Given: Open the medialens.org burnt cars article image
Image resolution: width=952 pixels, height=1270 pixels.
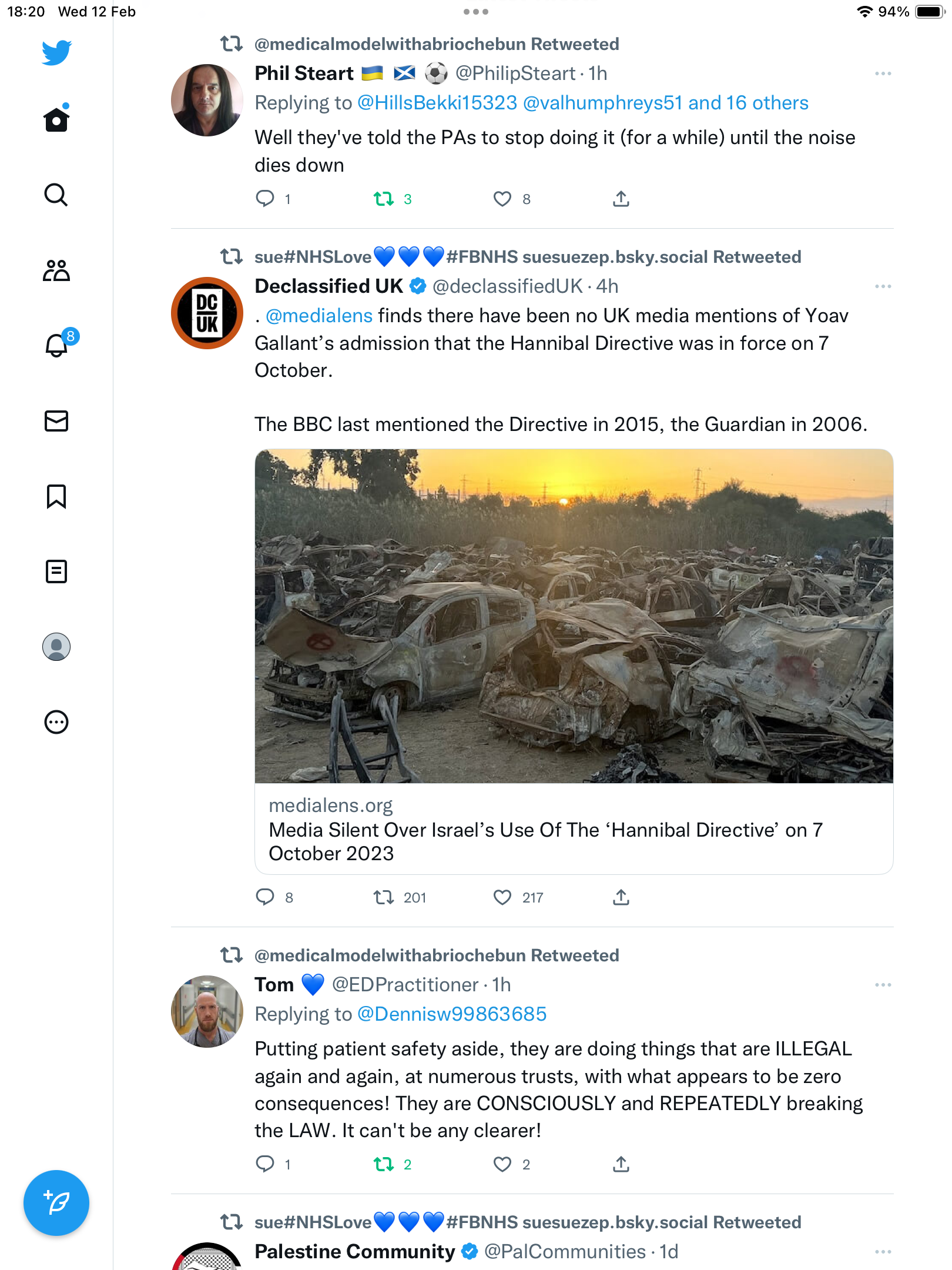Looking at the screenshot, I should pyautogui.click(x=574, y=616).
